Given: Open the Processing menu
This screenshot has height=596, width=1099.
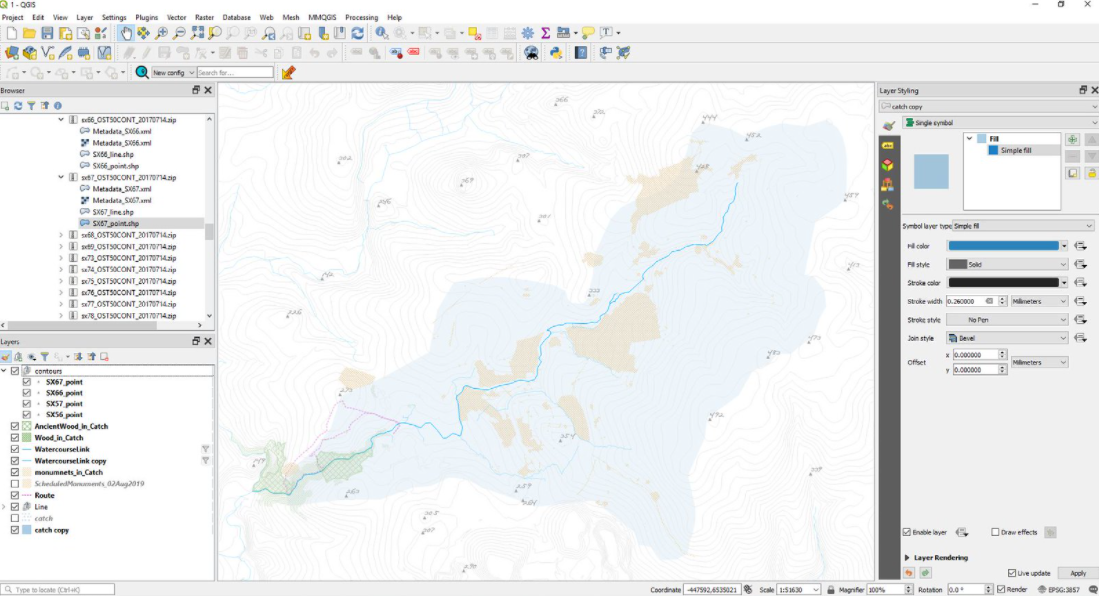Looking at the screenshot, I should pyautogui.click(x=361, y=17).
